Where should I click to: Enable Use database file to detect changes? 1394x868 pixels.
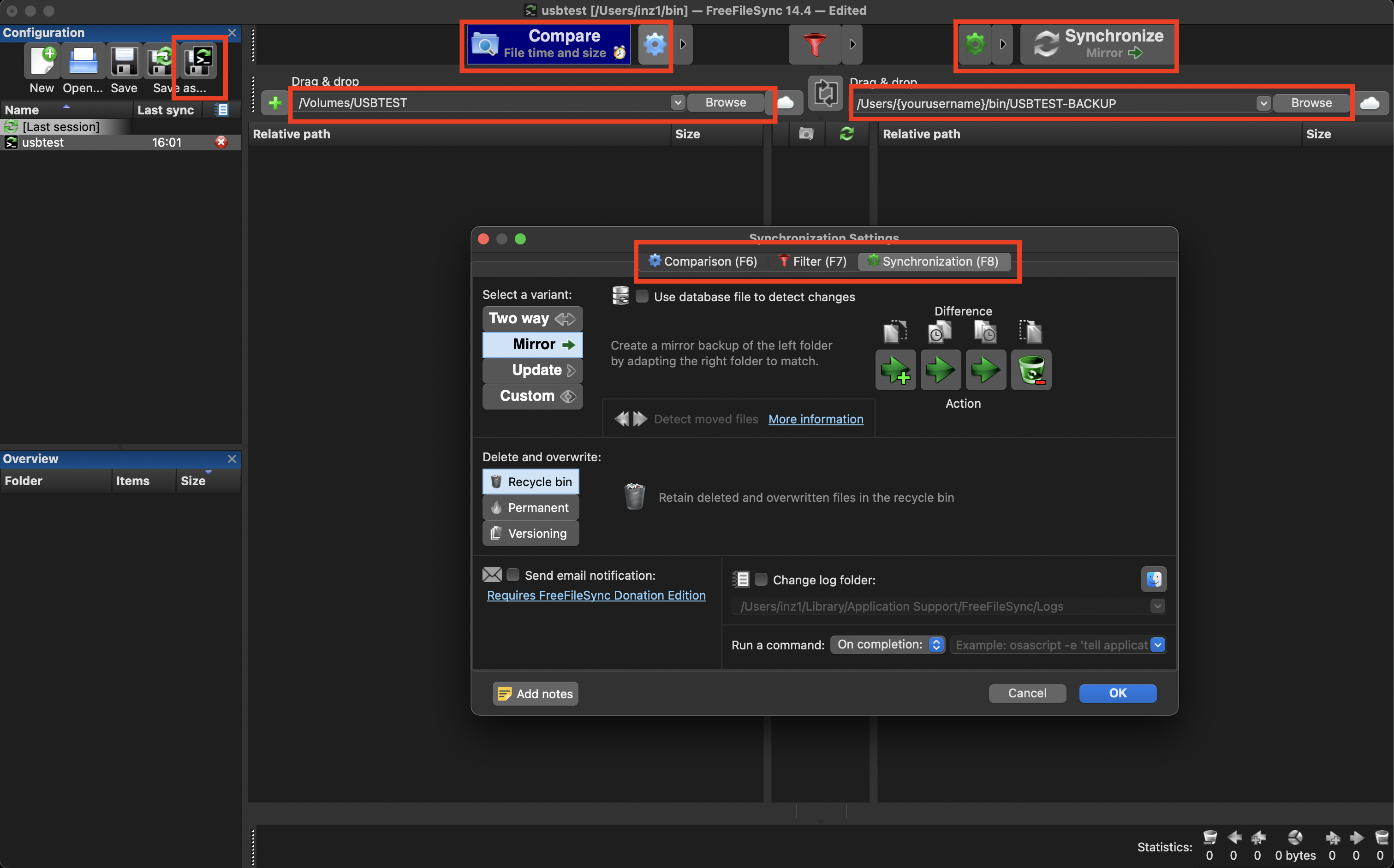(x=642, y=296)
